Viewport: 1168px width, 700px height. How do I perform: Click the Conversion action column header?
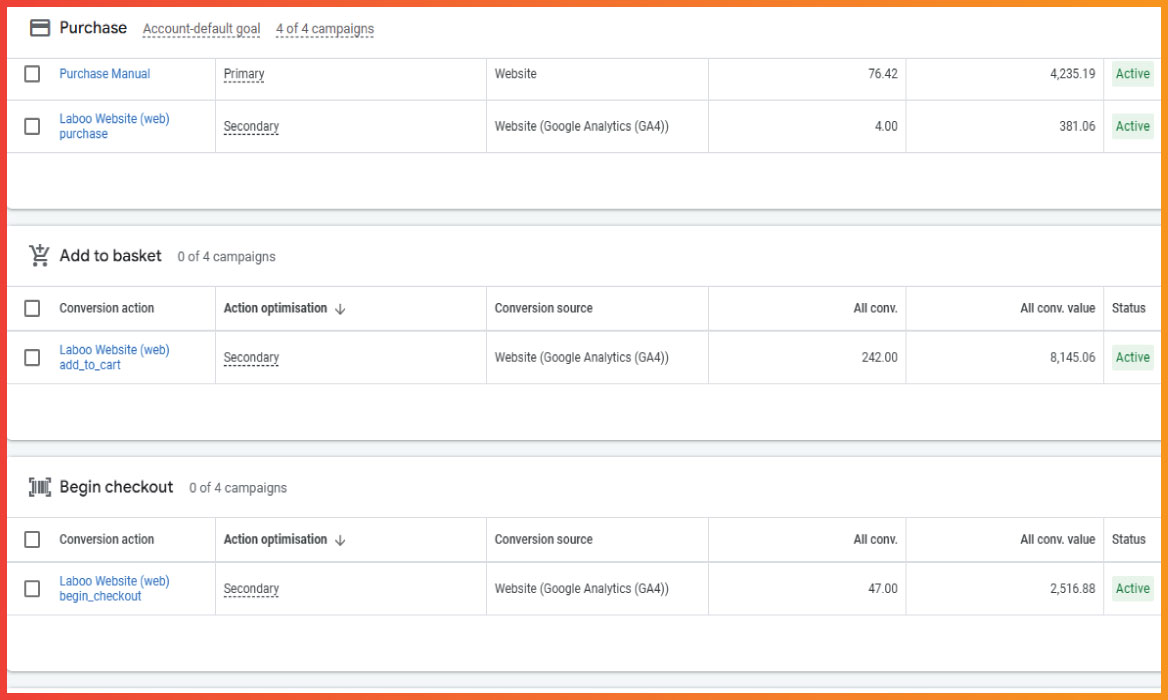(110, 308)
